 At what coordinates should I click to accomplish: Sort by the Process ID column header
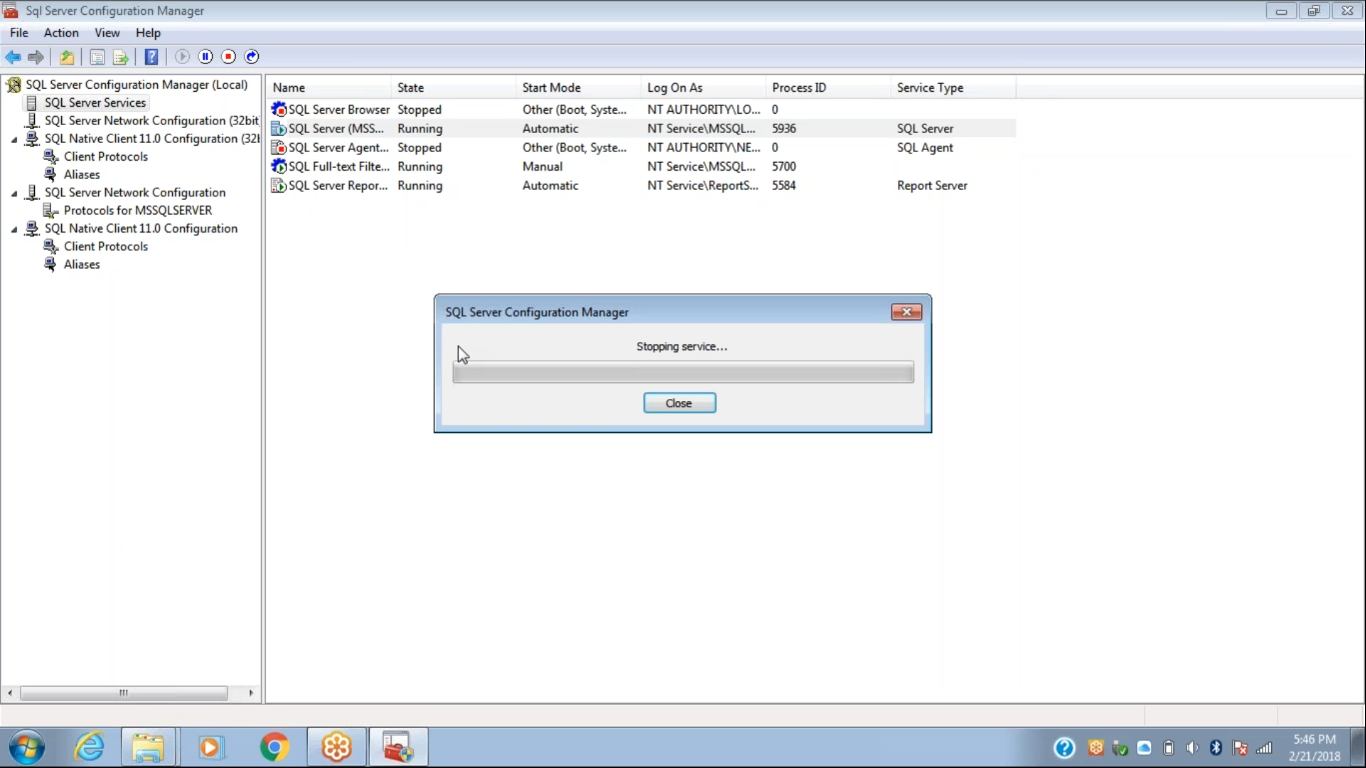click(828, 88)
